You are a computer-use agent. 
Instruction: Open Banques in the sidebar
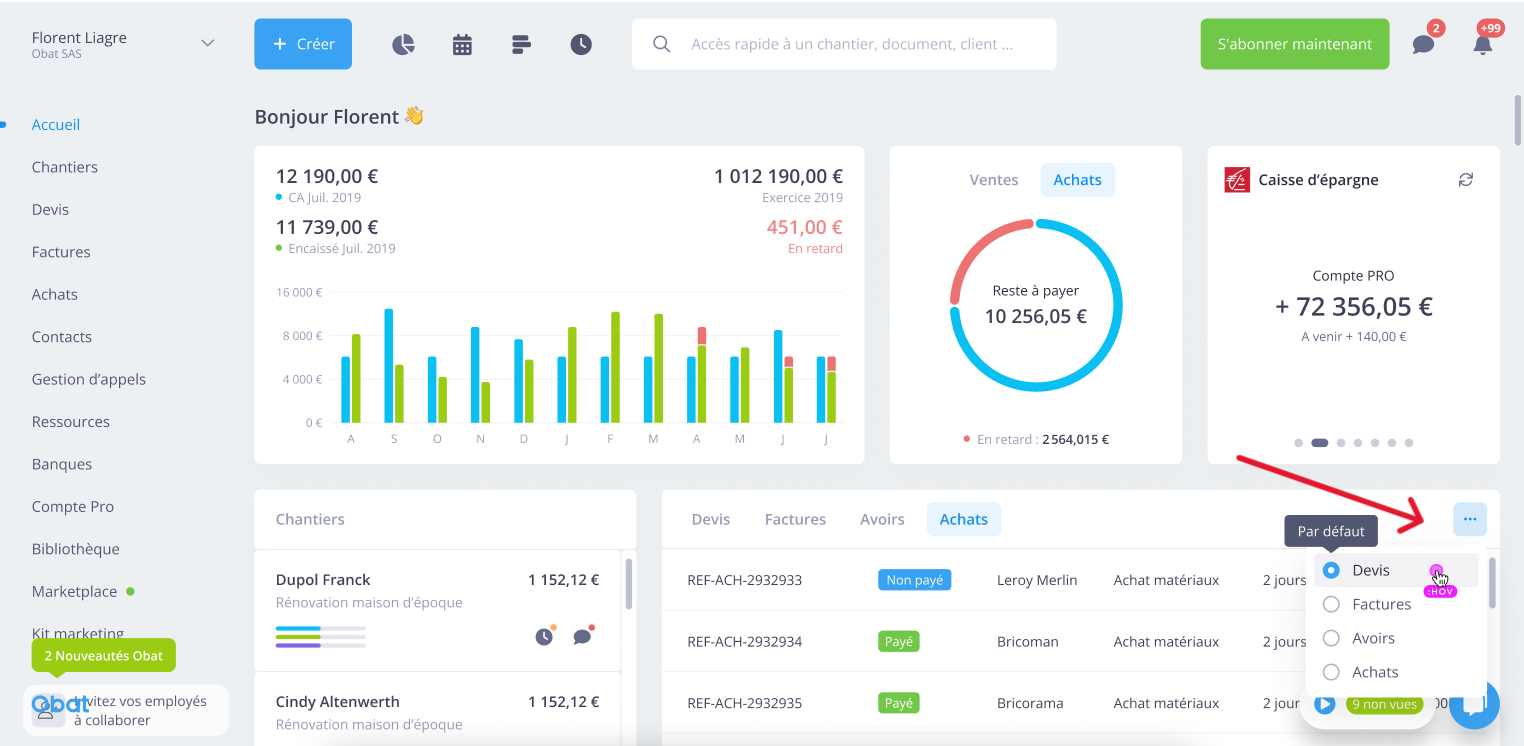[x=62, y=464]
